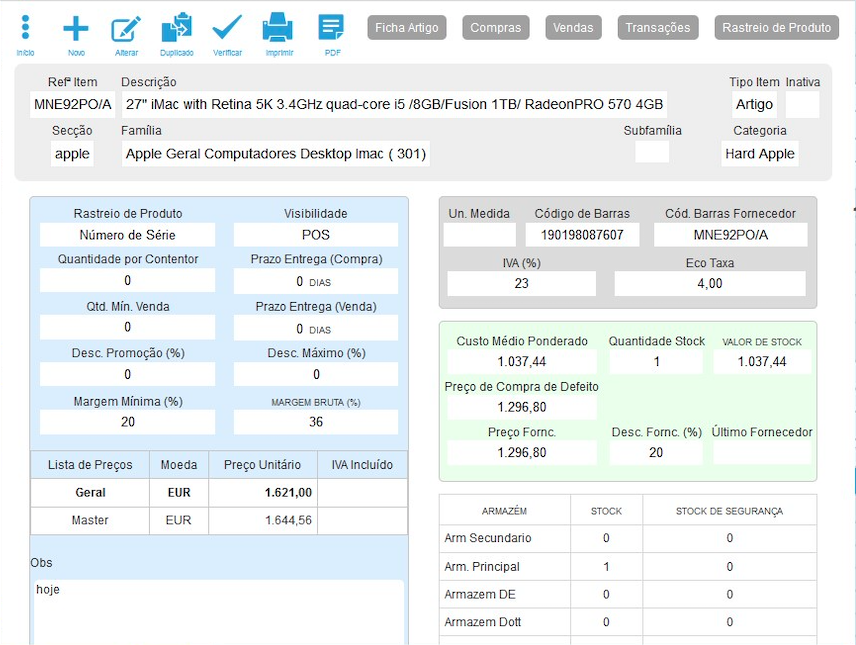856x645 pixels.
Task: Open the Compras tab
Action: pos(496,27)
